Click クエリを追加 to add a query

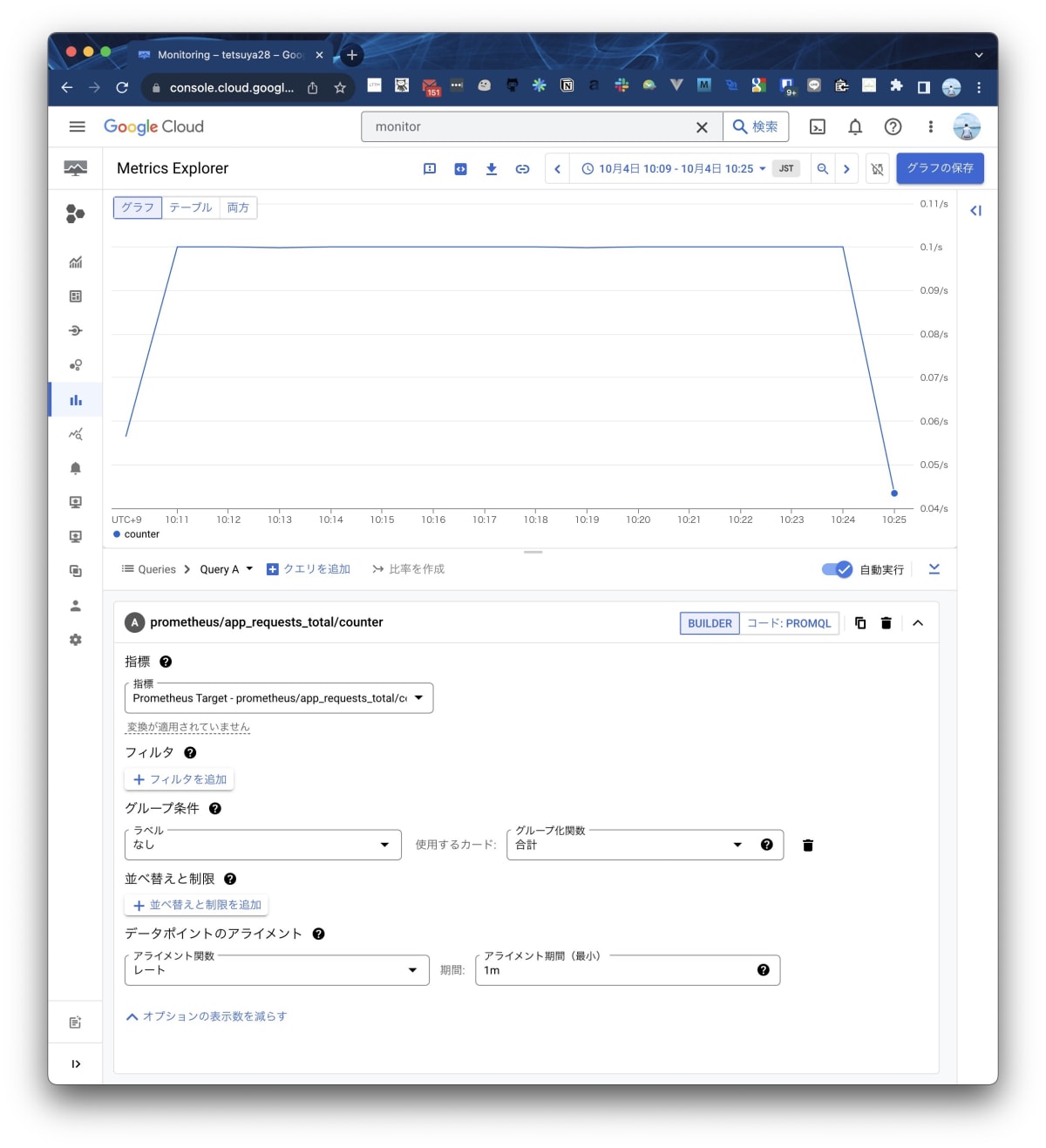click(x=309, y=569)
